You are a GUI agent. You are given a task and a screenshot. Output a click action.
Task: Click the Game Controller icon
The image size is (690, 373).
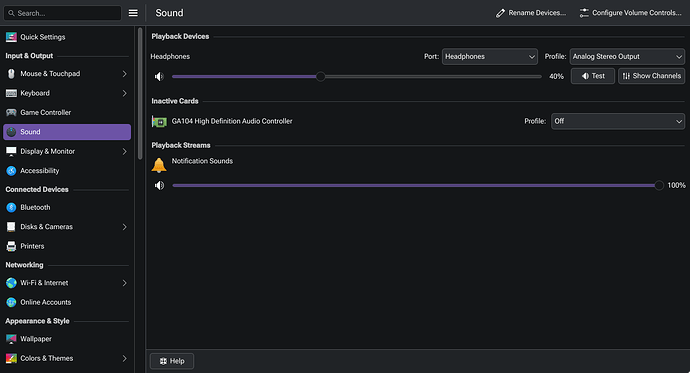[x=11, y=113]
